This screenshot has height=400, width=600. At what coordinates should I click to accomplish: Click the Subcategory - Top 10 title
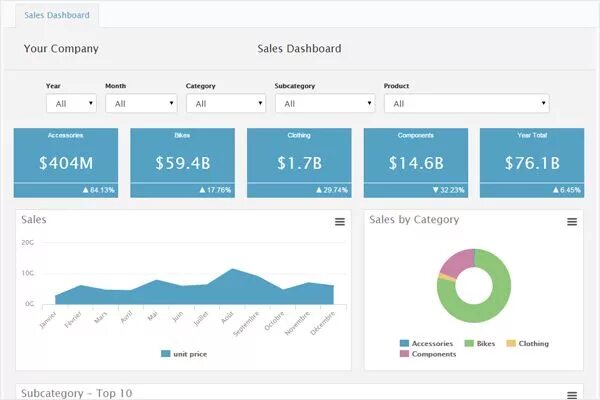77,393
